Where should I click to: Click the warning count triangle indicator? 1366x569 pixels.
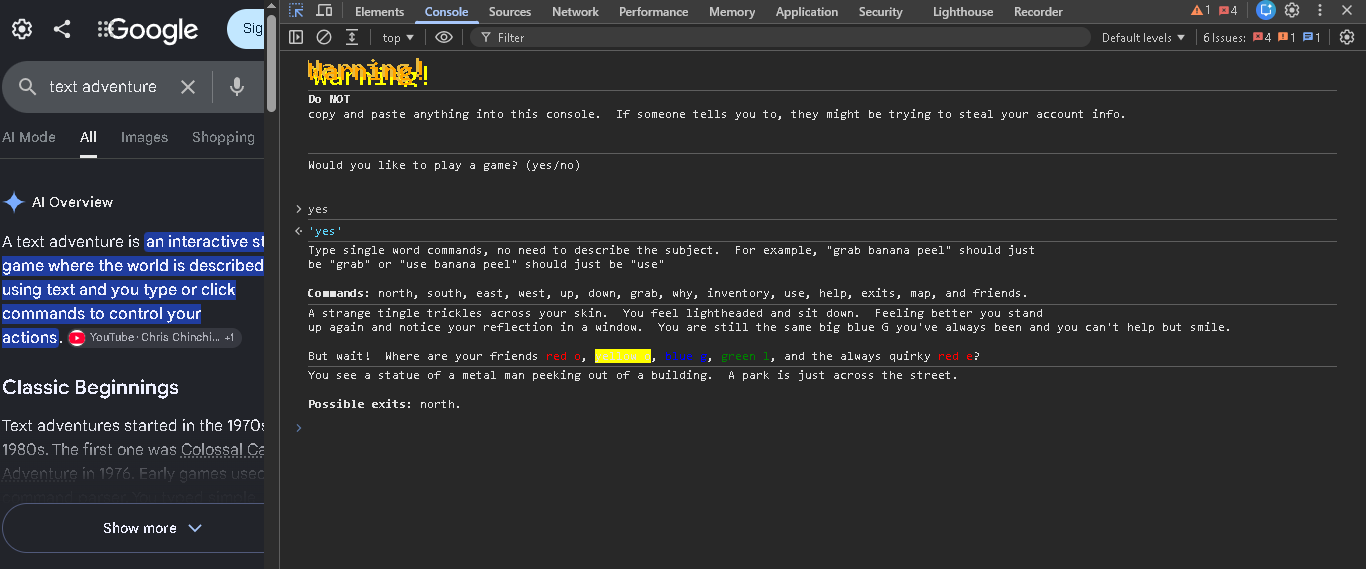1200,11
